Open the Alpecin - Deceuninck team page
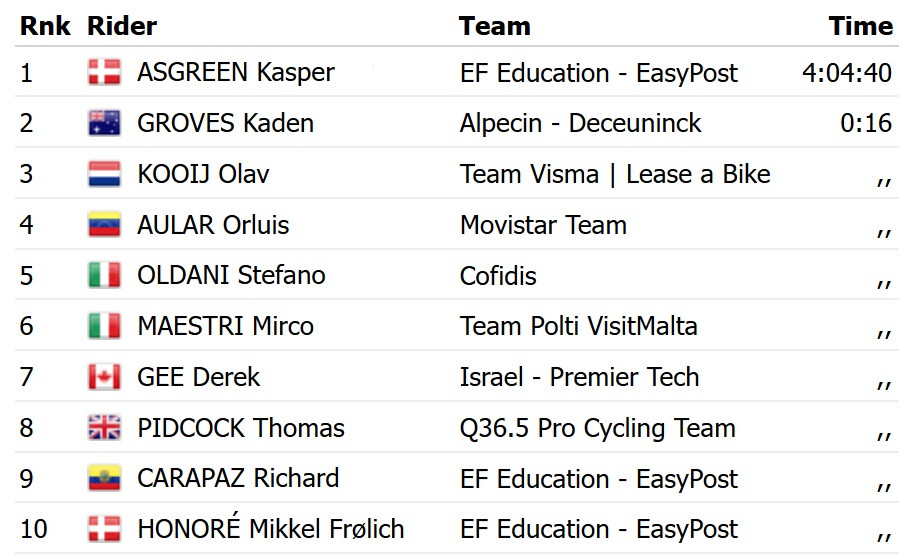Image resolution: width=903 pixels, height=554 pixels. coord(580,123)
